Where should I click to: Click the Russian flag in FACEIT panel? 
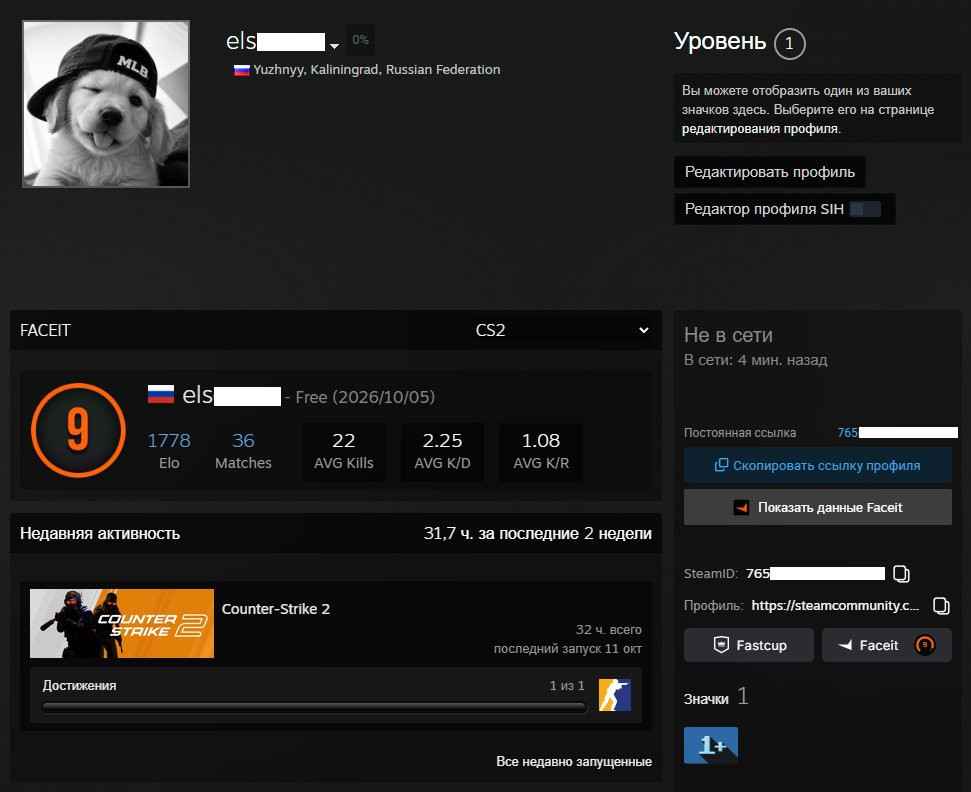[x=161, y=394]
